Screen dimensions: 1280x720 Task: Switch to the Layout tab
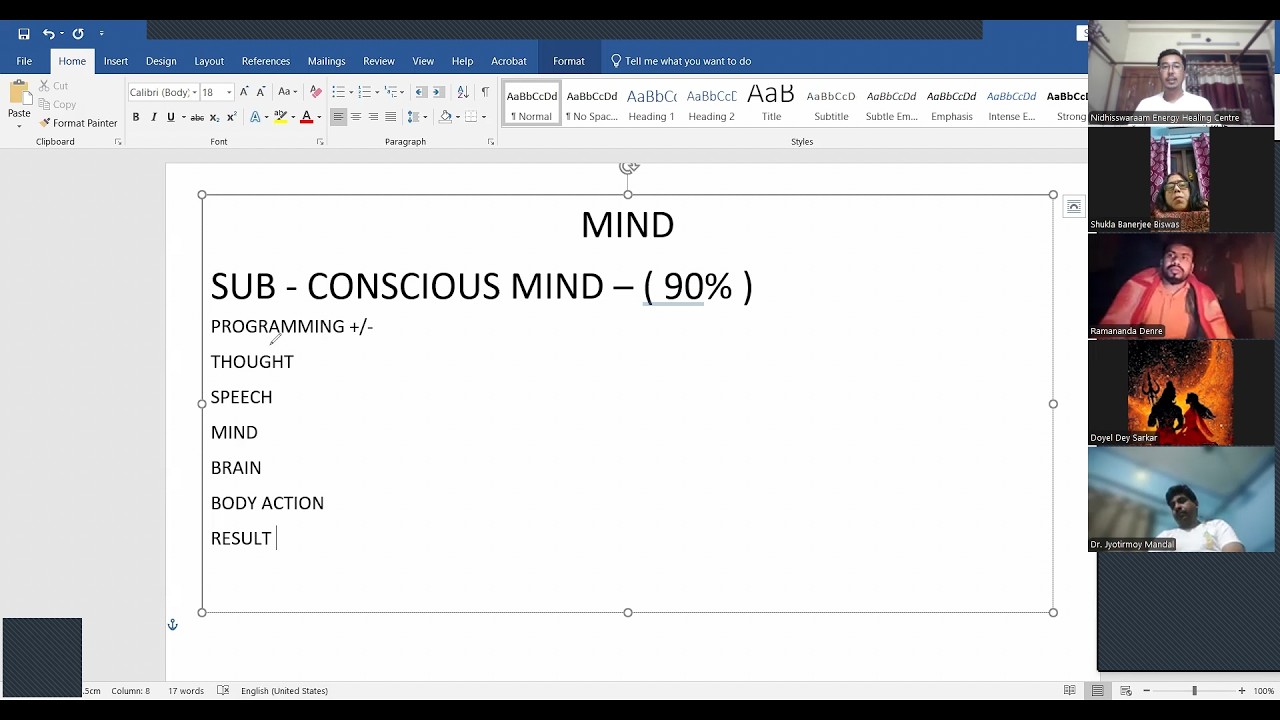pyautogui.click(x=209, y=61)
